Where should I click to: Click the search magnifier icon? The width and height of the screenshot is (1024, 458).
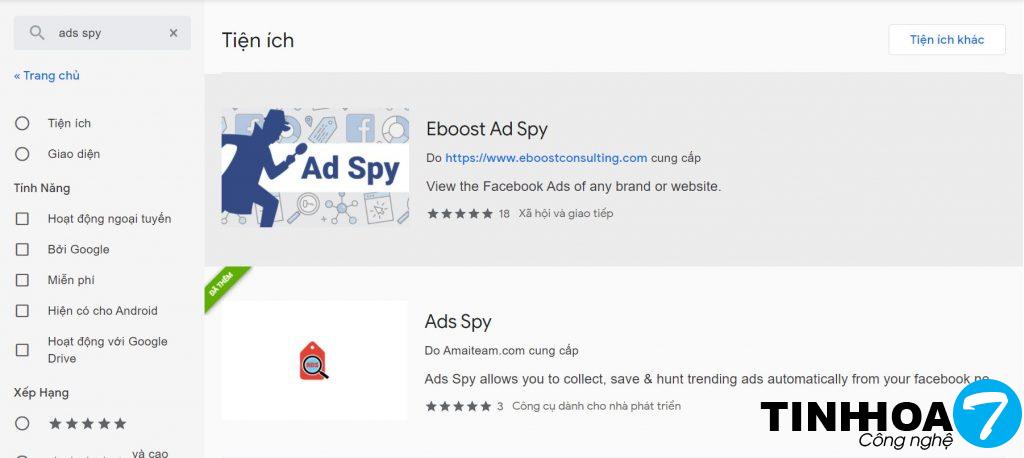point(37,33)
